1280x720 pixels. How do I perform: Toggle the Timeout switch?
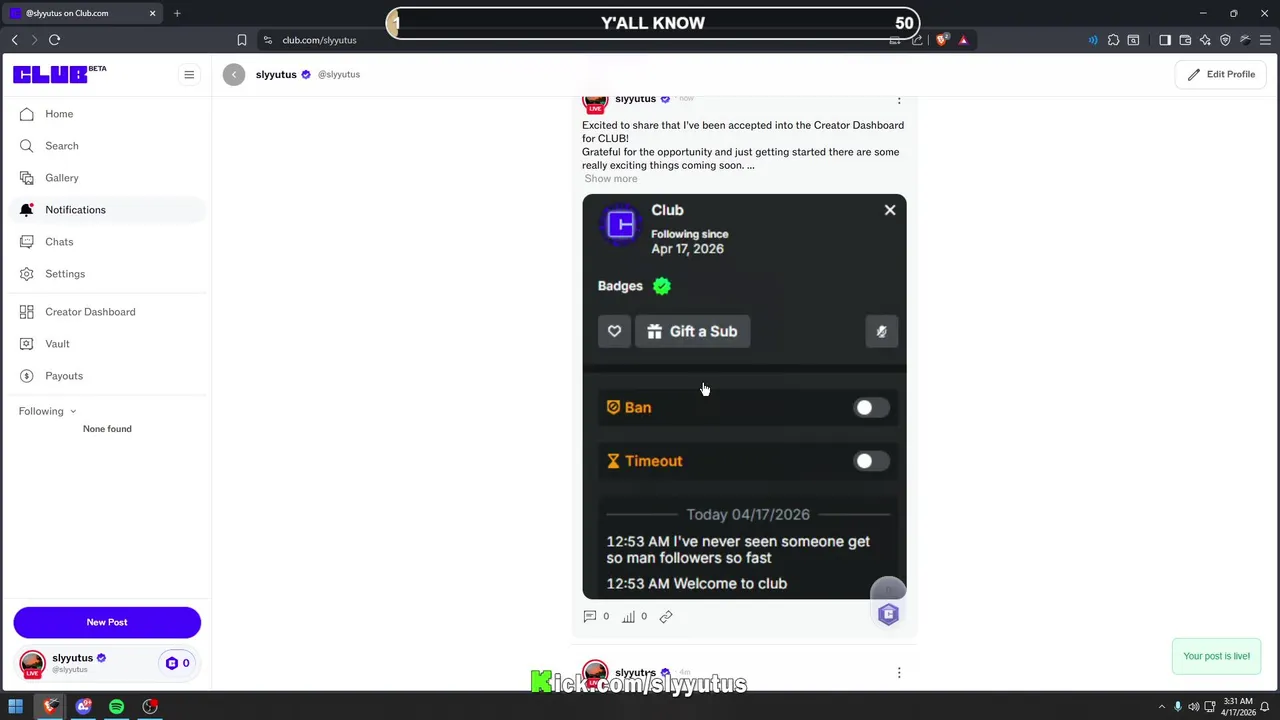point(871,461)
